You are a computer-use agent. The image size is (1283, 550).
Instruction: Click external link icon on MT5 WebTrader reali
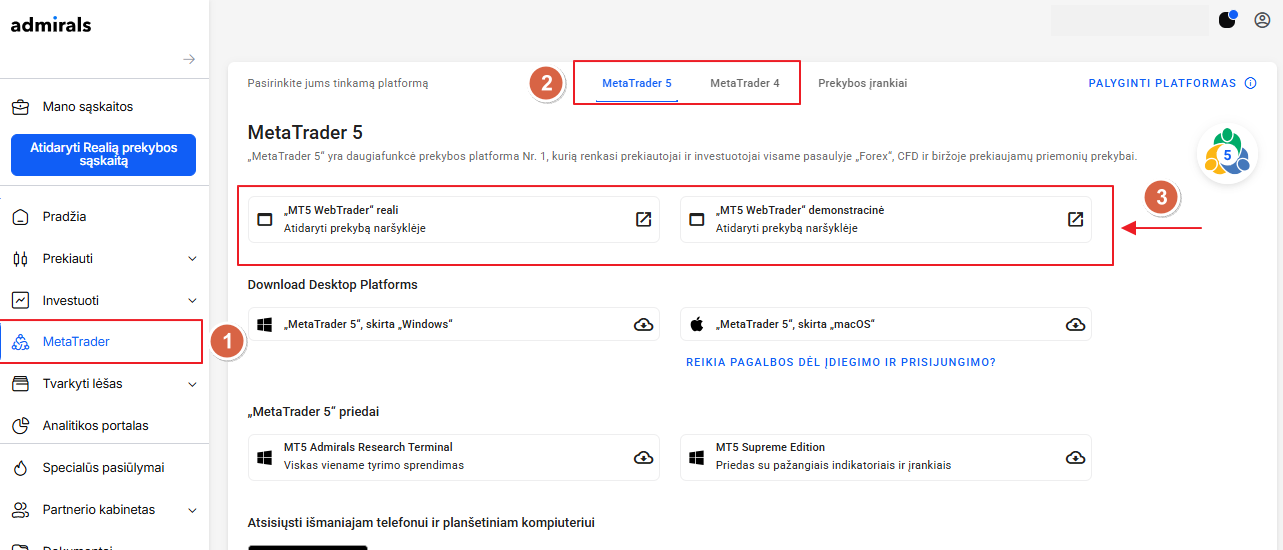[644, 220]
